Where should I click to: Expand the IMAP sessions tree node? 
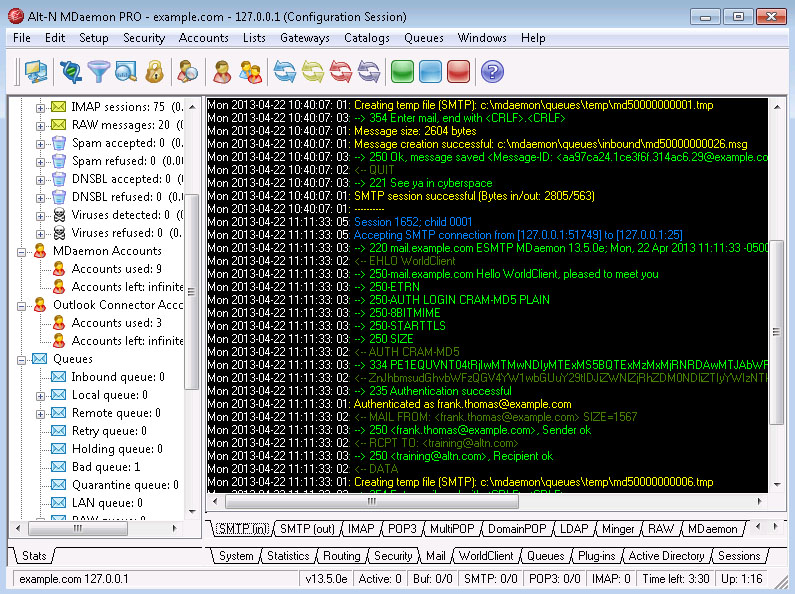click(x=41, y=107)
